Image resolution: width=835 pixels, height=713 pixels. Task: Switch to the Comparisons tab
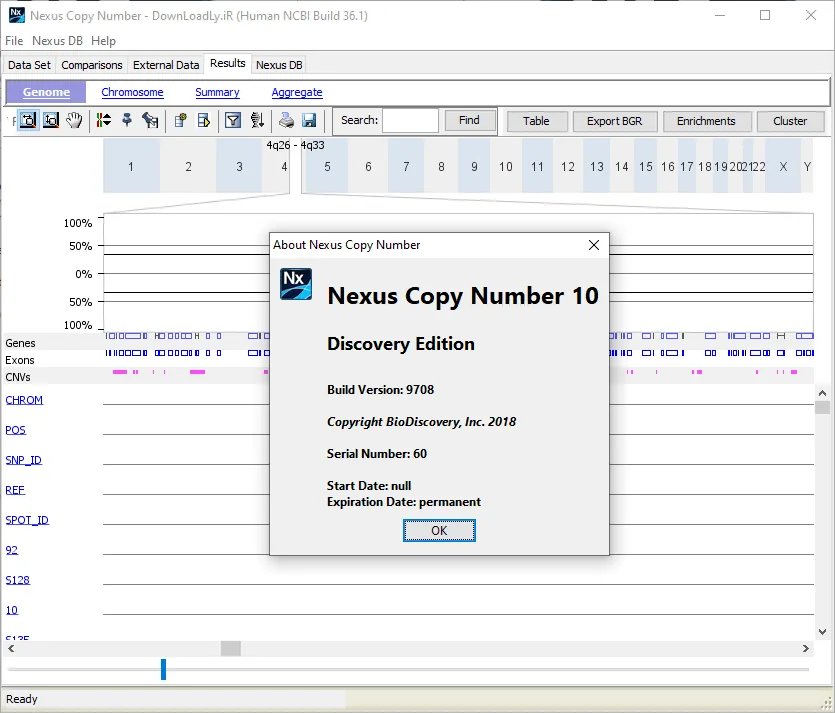pos(92,65)
